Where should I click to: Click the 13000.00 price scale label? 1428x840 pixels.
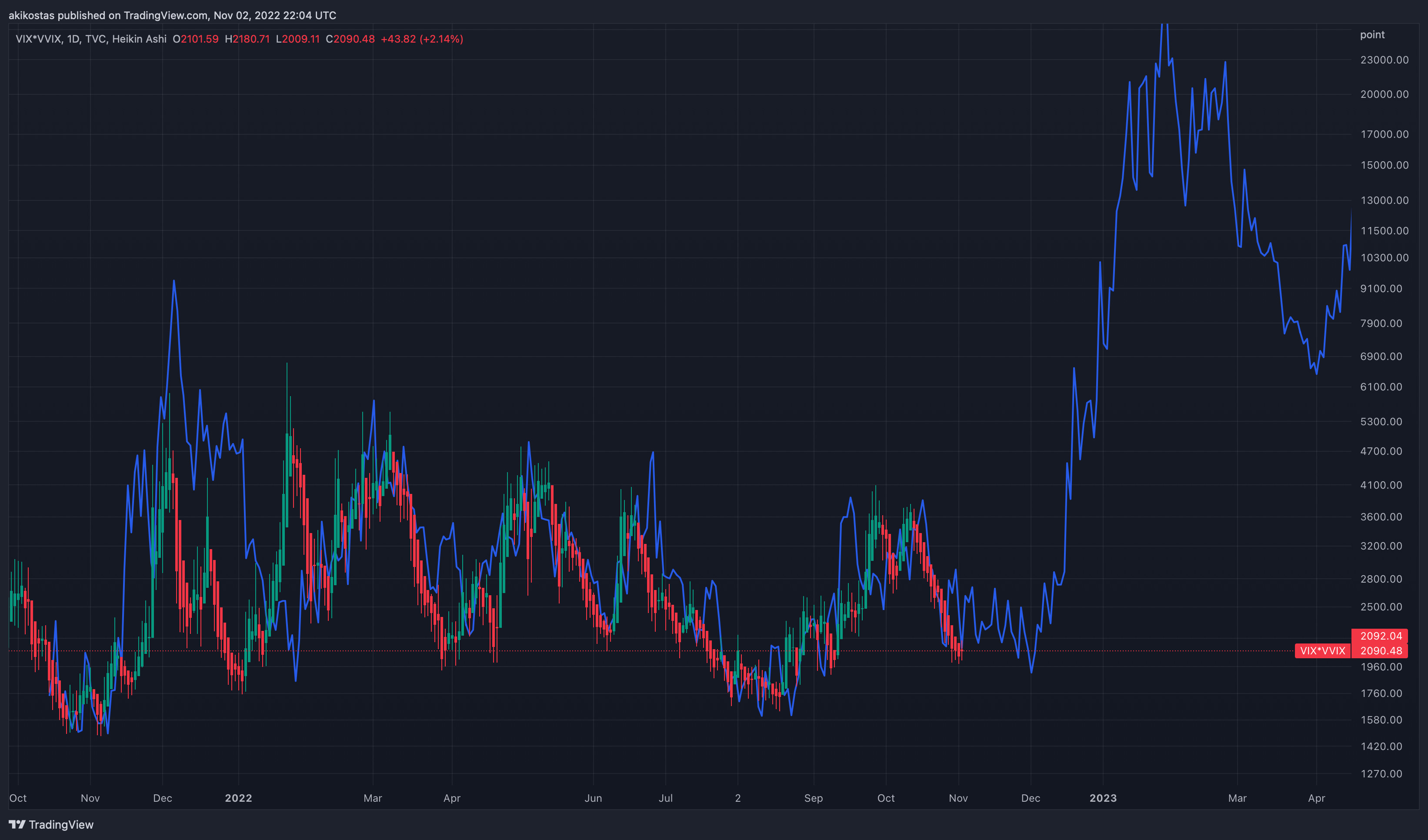pos(1385,200)
